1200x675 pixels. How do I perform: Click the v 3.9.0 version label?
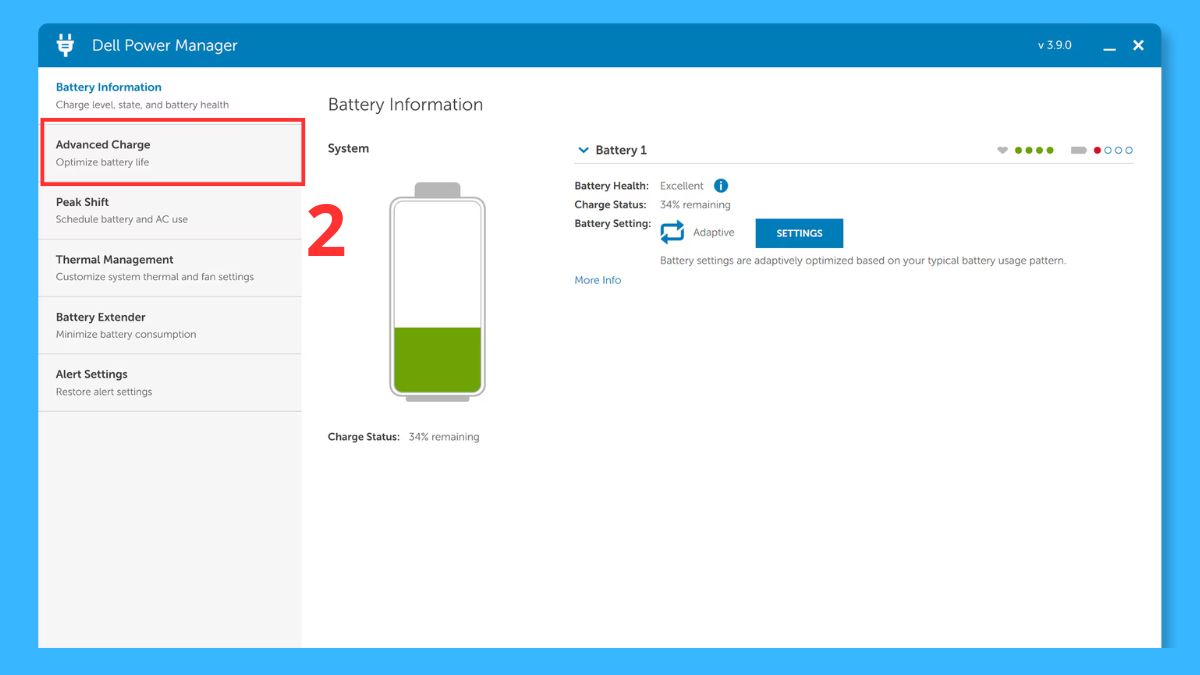1055,45
